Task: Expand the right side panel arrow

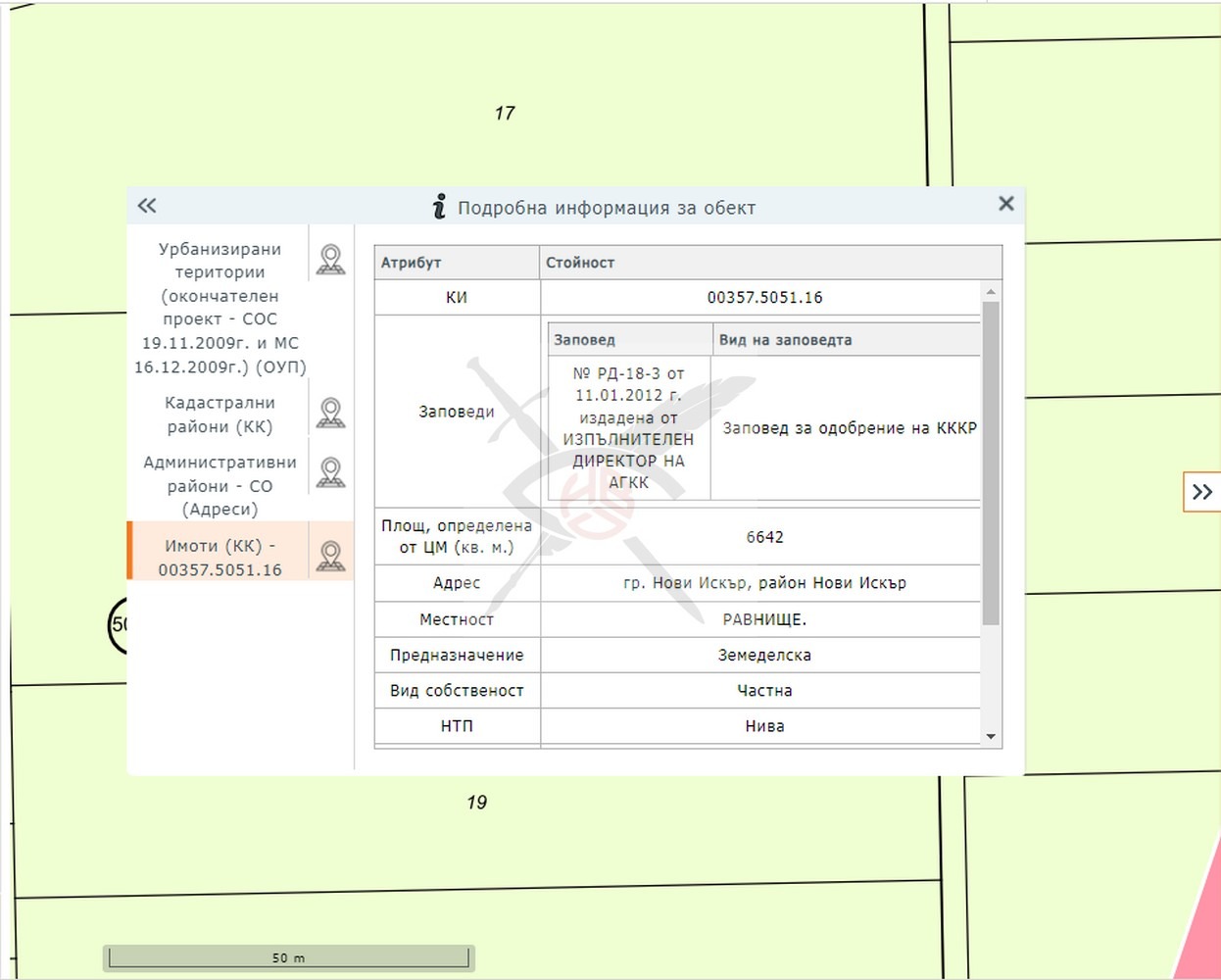Action: coord(1201,492)
